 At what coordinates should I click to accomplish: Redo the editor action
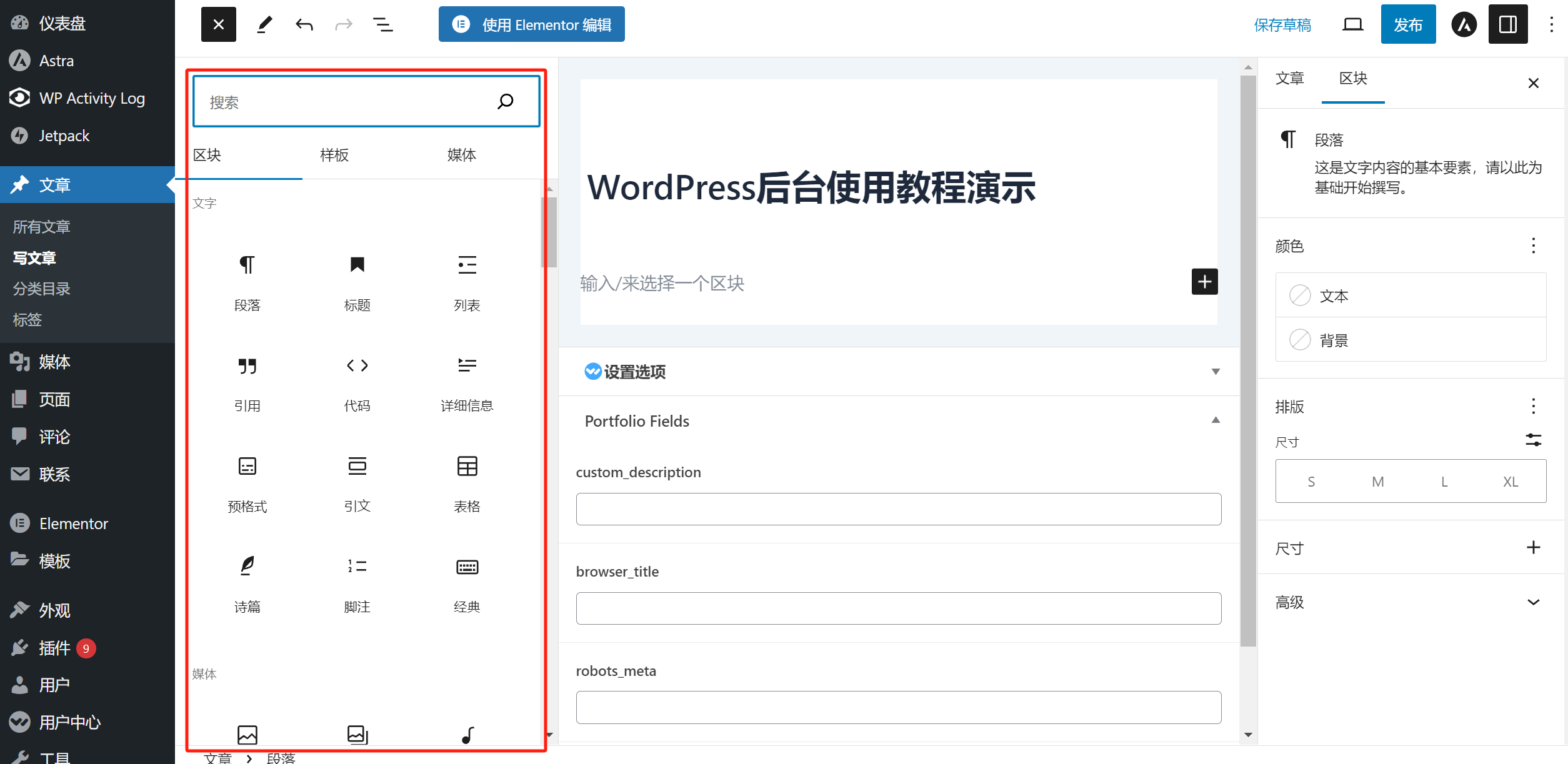coord(344,24)
